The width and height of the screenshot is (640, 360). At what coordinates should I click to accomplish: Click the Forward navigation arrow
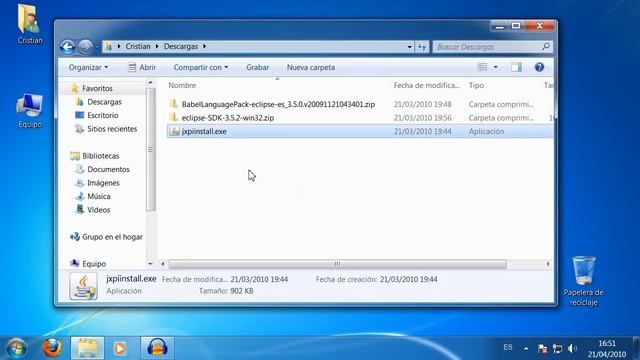pos(85,47)
